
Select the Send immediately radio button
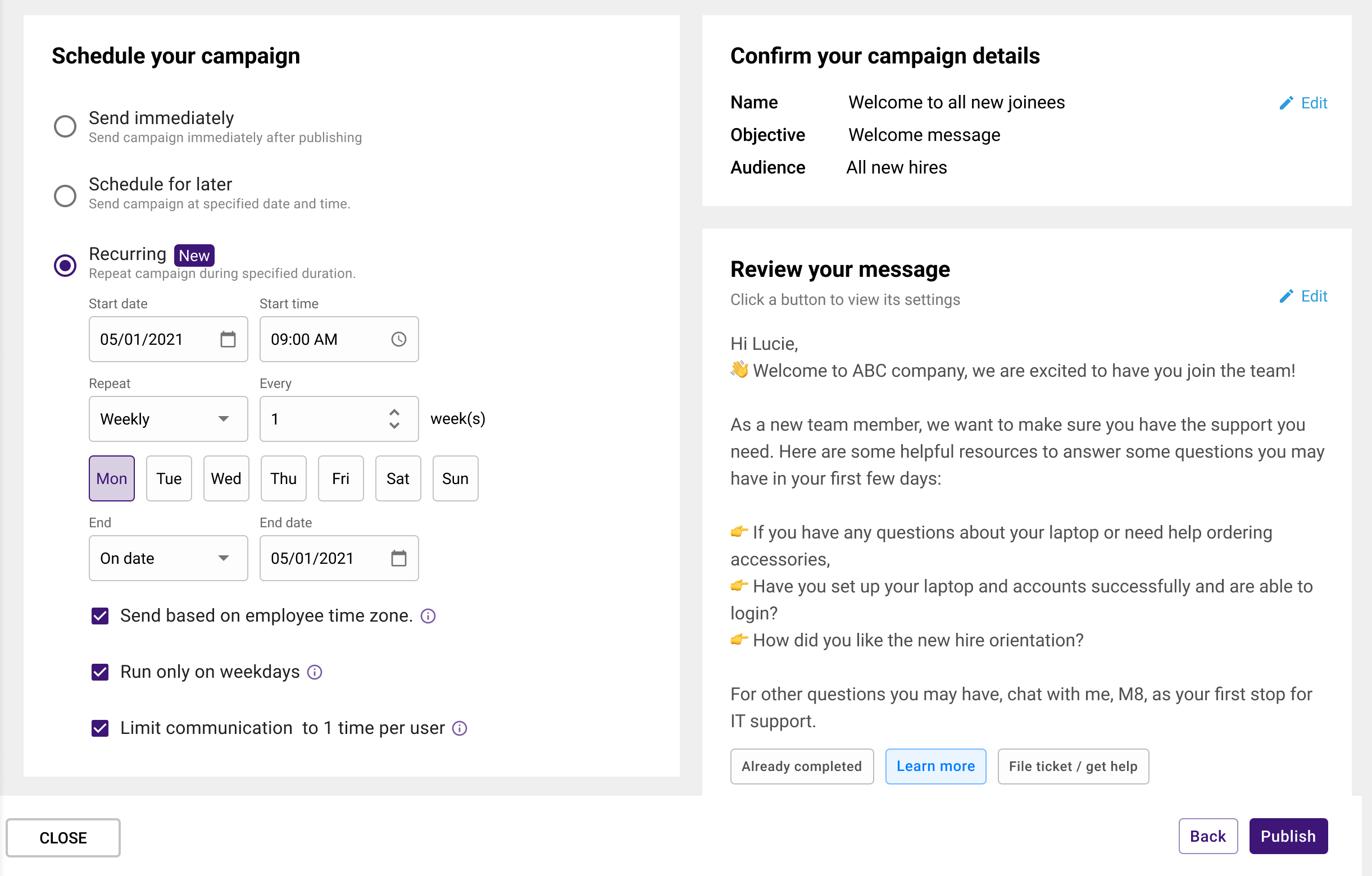pos(65,126)
